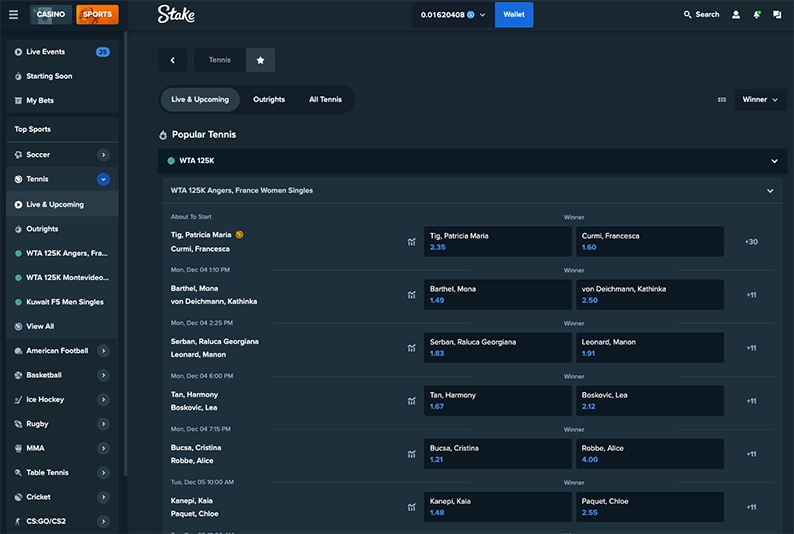The width and height of the screenshot is (794, 534).
Task: Switch to the All Tennis tab
Action: point(325,100)
